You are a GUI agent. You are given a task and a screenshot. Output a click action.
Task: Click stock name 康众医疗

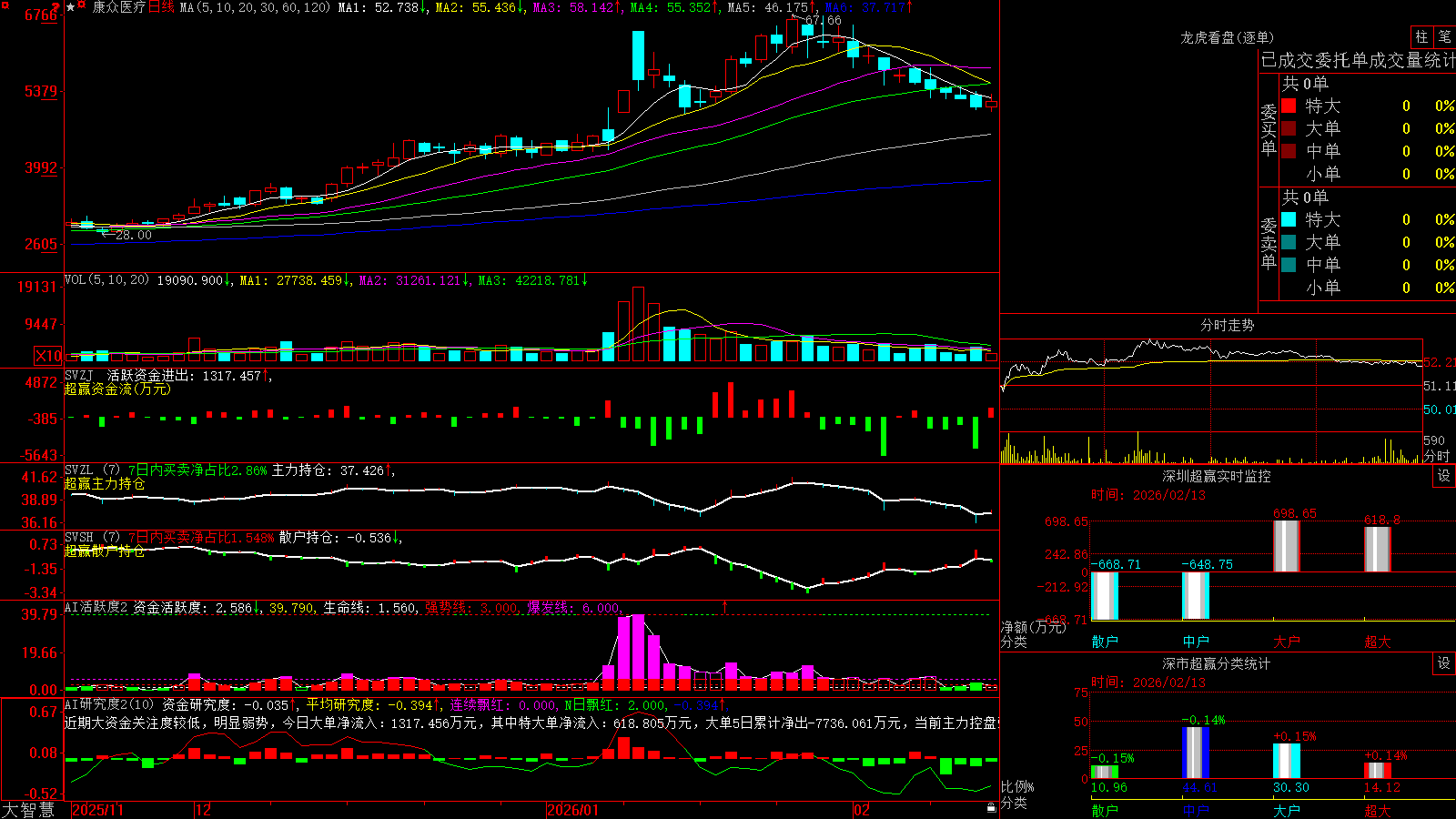pos(118,7)
